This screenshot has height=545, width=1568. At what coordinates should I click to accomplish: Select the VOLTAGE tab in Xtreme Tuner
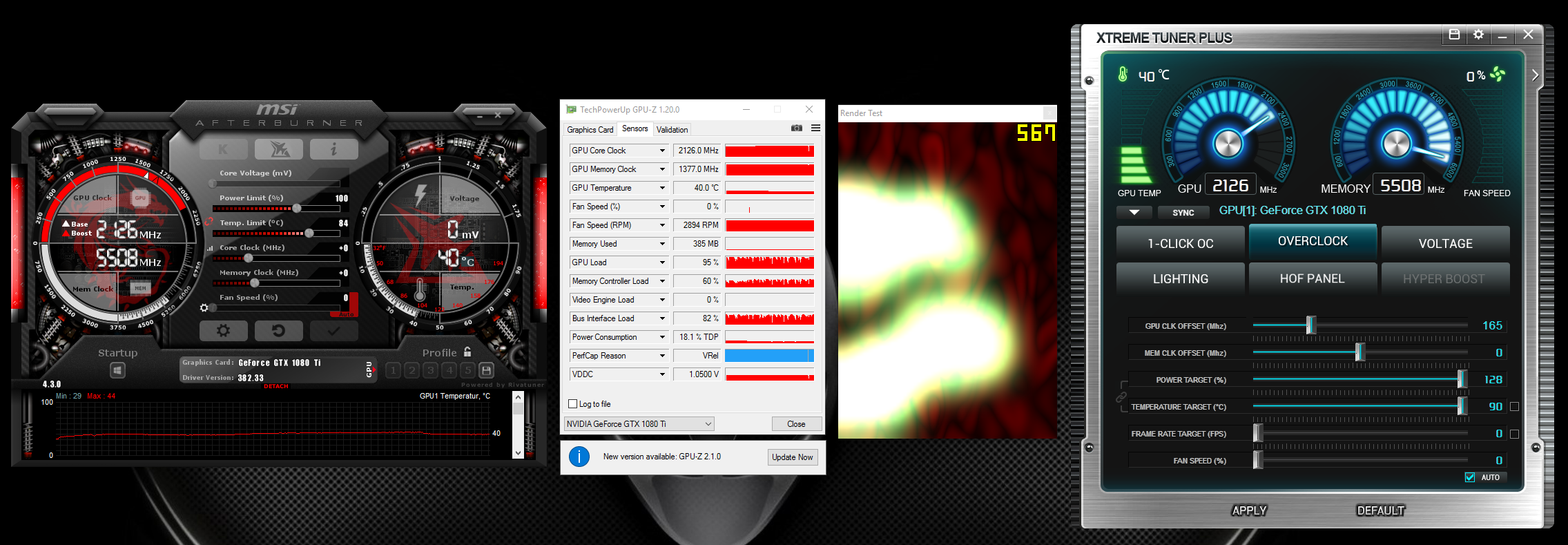coord(1445,243)
